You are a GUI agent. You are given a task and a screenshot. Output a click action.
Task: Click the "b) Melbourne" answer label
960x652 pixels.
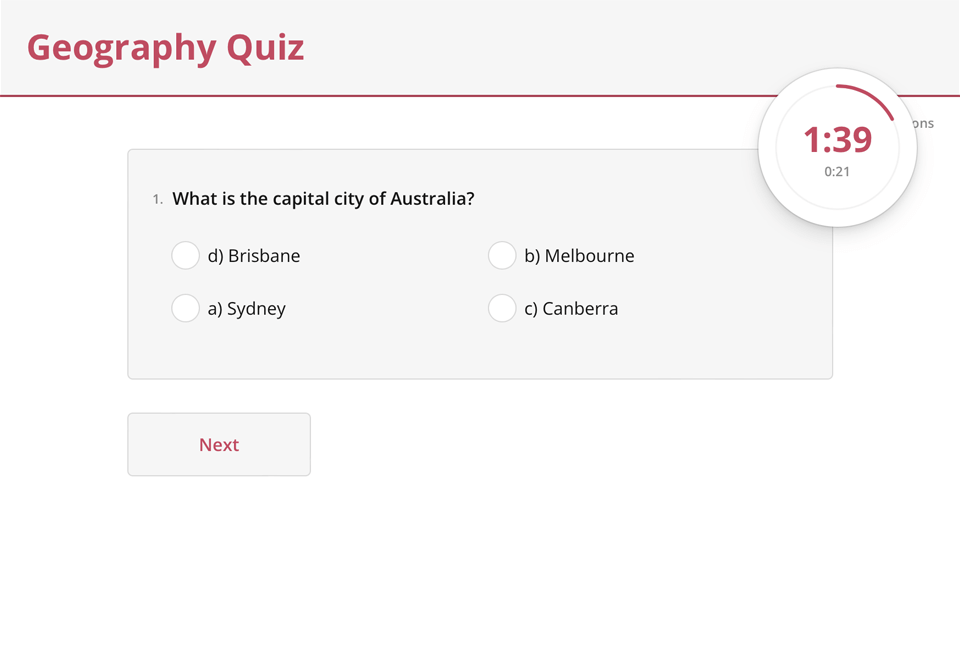[x=579, y=256]
